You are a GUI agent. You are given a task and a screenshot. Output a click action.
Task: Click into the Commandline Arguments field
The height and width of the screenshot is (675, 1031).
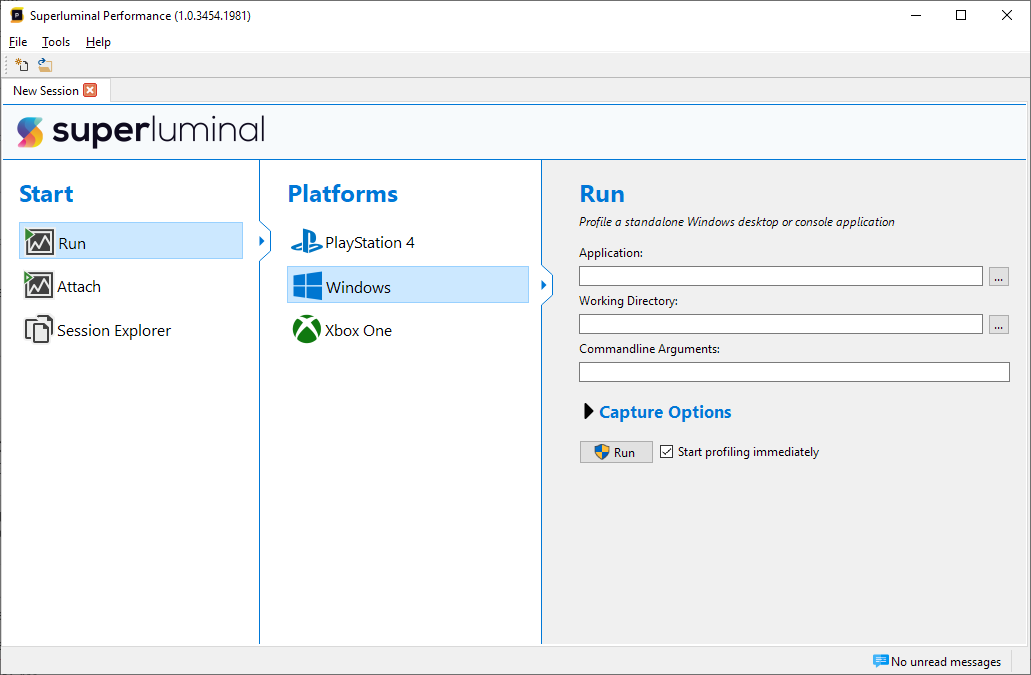794,372
